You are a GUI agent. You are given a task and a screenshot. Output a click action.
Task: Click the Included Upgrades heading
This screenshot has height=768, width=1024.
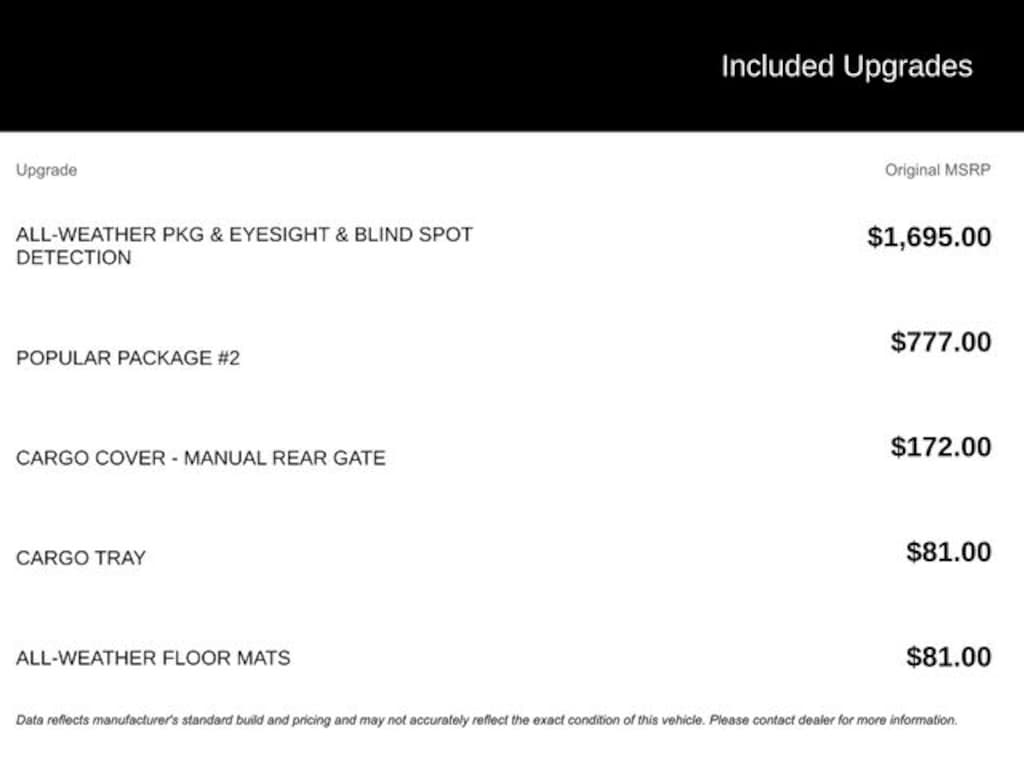[x=846, y=67]
